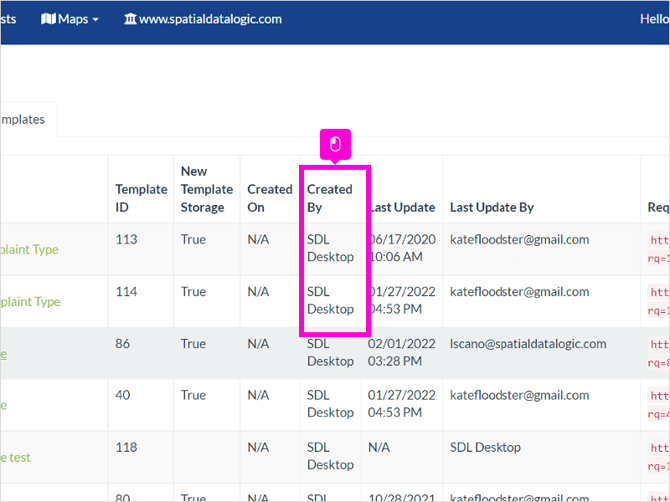This screenshot has width=670, height=502.
Task: Click the 01/27/2022 04:53 PM cell in row 40
Action: tap(402, 404)
